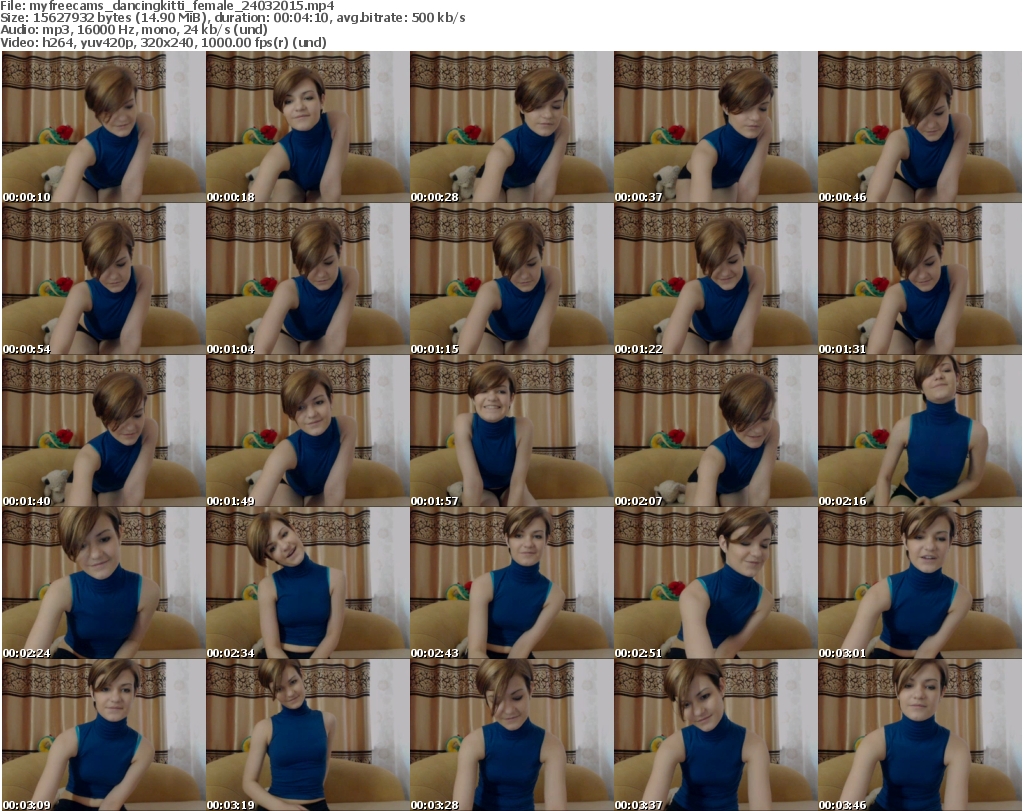
Task: Select the thumbnail at timestamp 00:00:10
Action: click(x=103, y=127)
